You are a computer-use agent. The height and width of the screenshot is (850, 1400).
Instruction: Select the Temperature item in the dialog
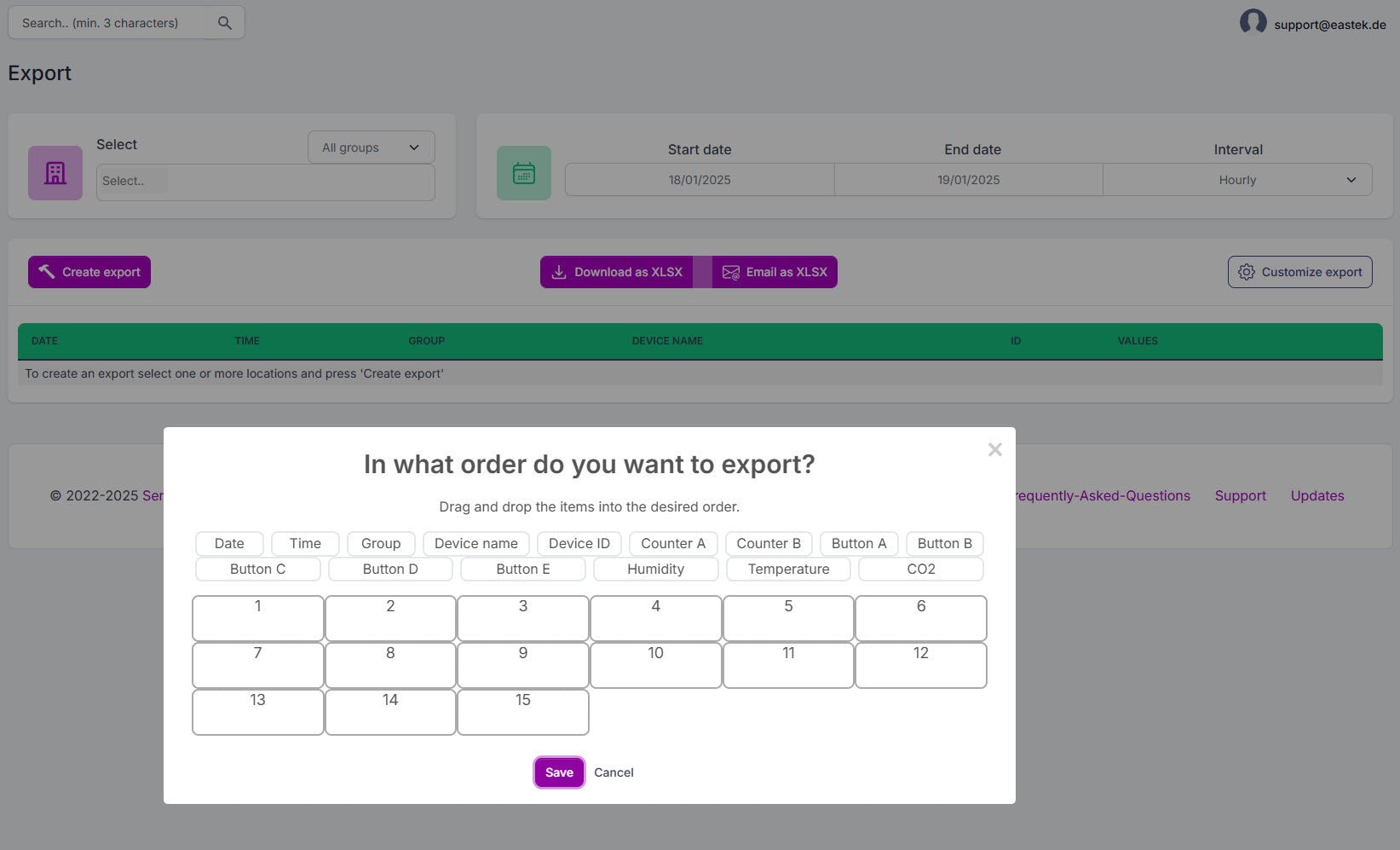(787, 569)
